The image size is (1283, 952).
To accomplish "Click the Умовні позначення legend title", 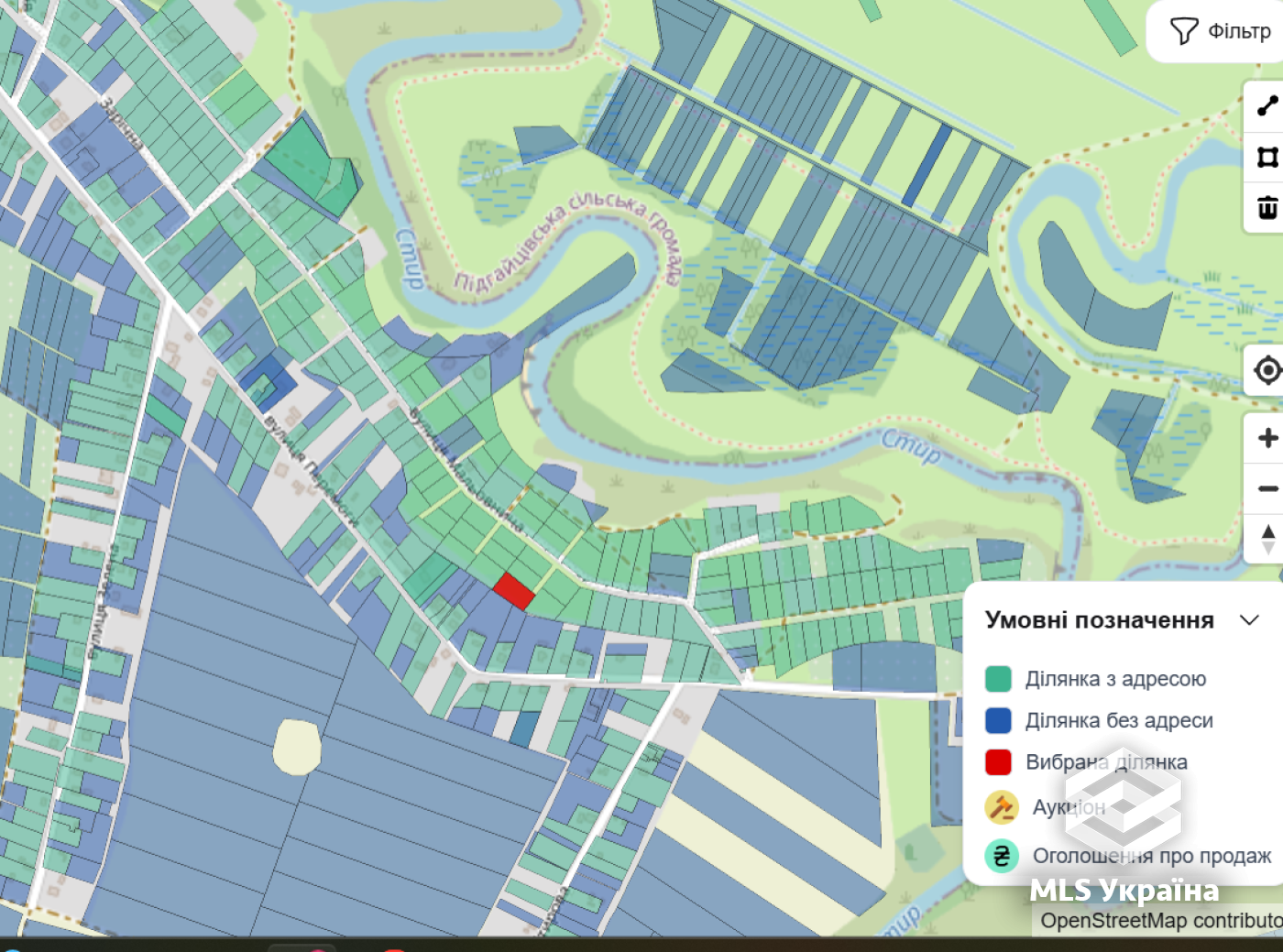I will click(1099, 620).
